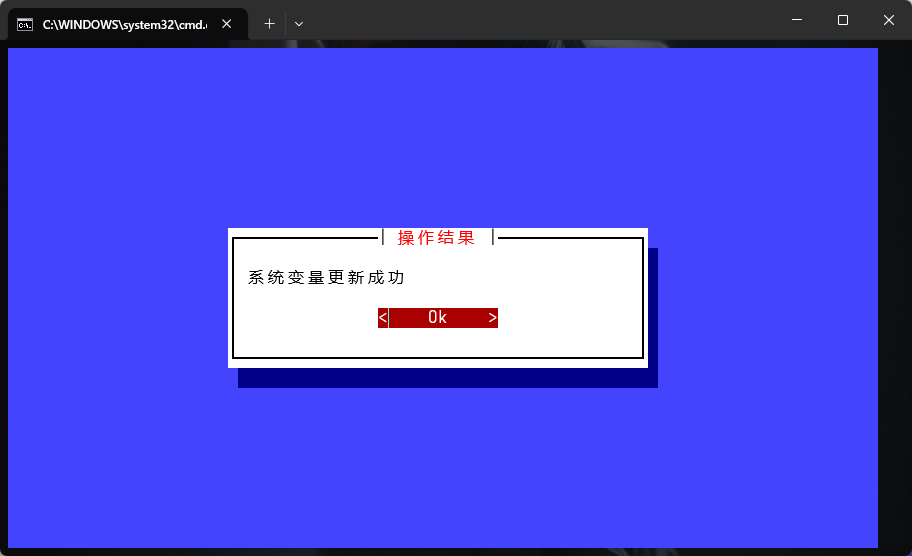Close the terminal window

coord(889,20)
